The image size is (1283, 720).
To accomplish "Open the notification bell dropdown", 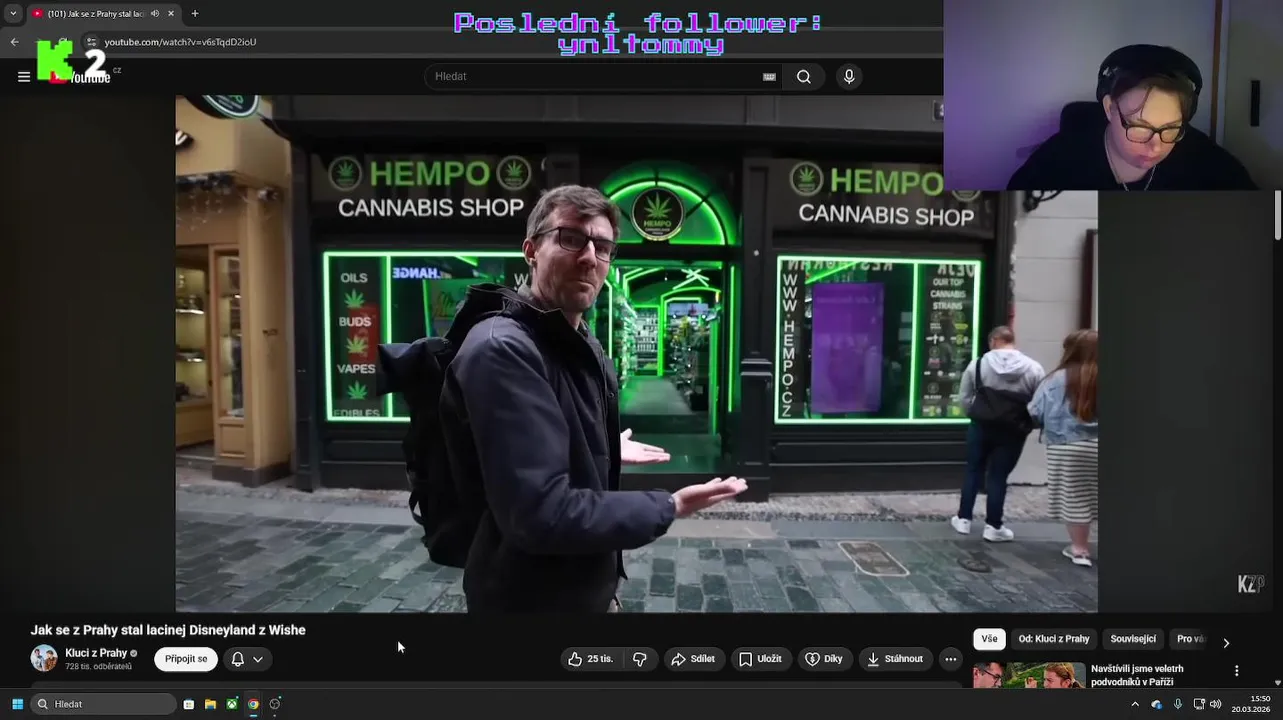I will [x=247, y=659].
